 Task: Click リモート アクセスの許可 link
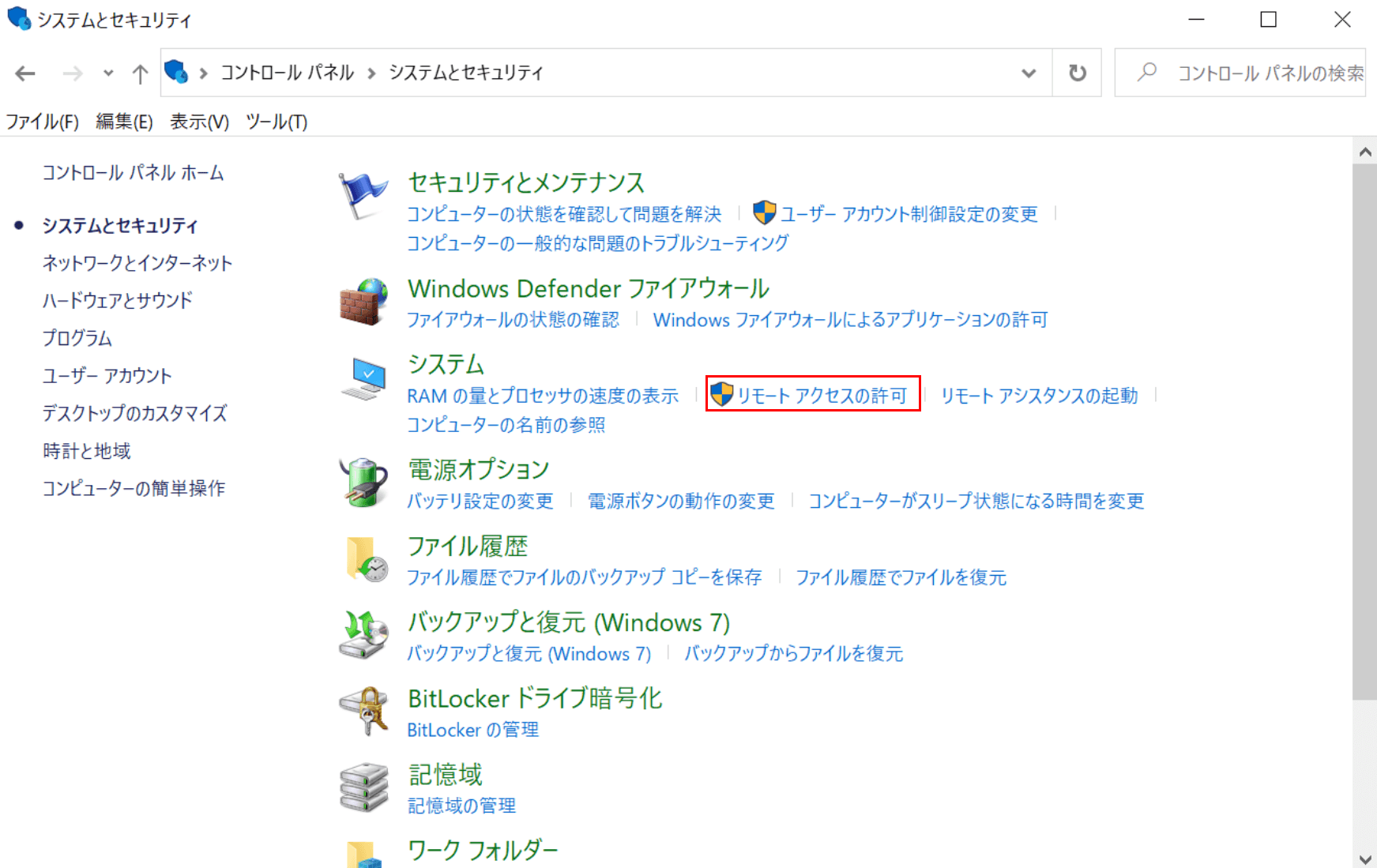(822, 396)
